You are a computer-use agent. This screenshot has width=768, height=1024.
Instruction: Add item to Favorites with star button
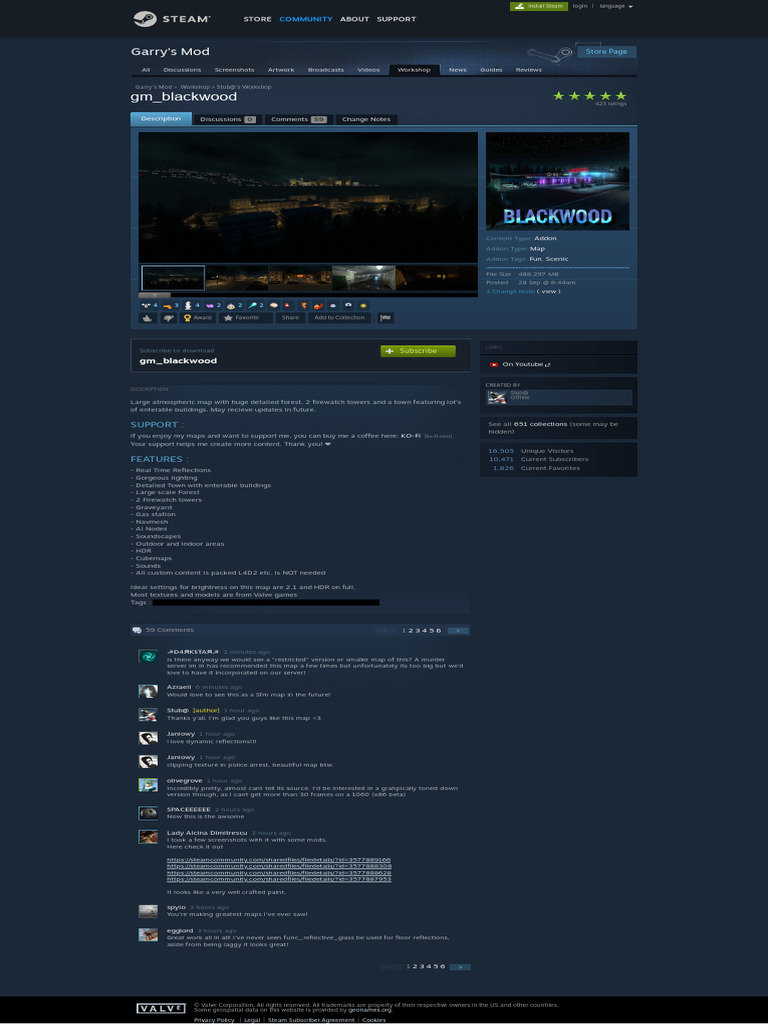click(x=246, y=318)
